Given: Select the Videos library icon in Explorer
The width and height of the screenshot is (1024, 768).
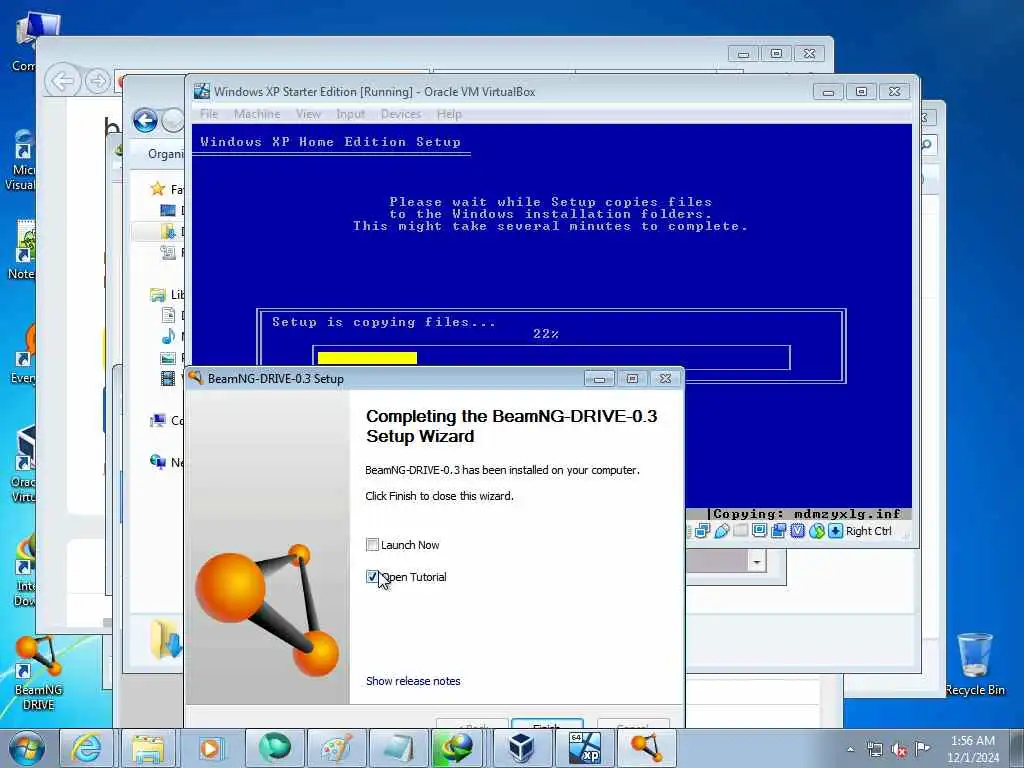Looking at the screenshot, I should tap(168, 378).
